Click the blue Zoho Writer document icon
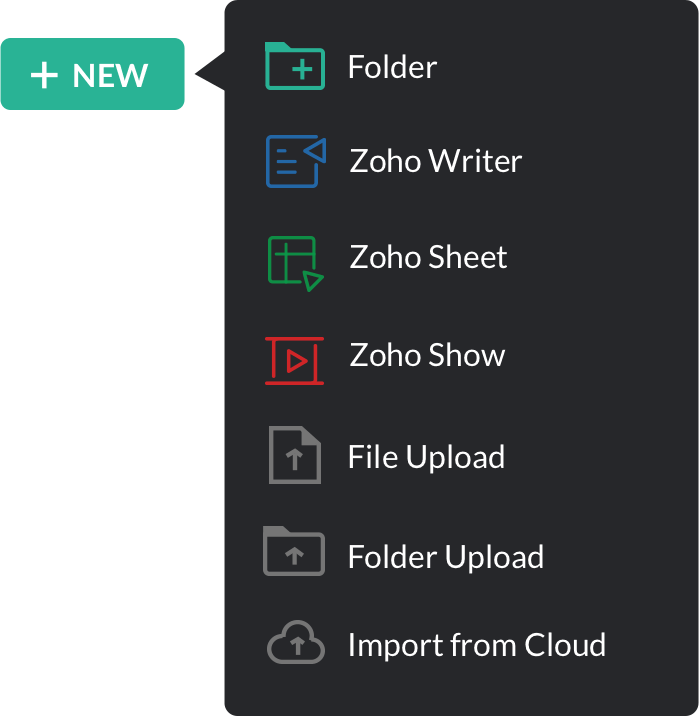The image size is (699, 716). click(x=295, y=162)
